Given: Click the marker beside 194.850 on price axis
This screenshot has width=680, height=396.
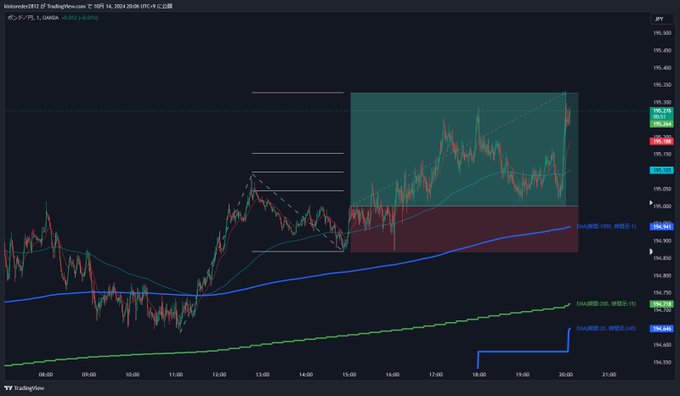Looking at the screenshot, I should point(651,252).
